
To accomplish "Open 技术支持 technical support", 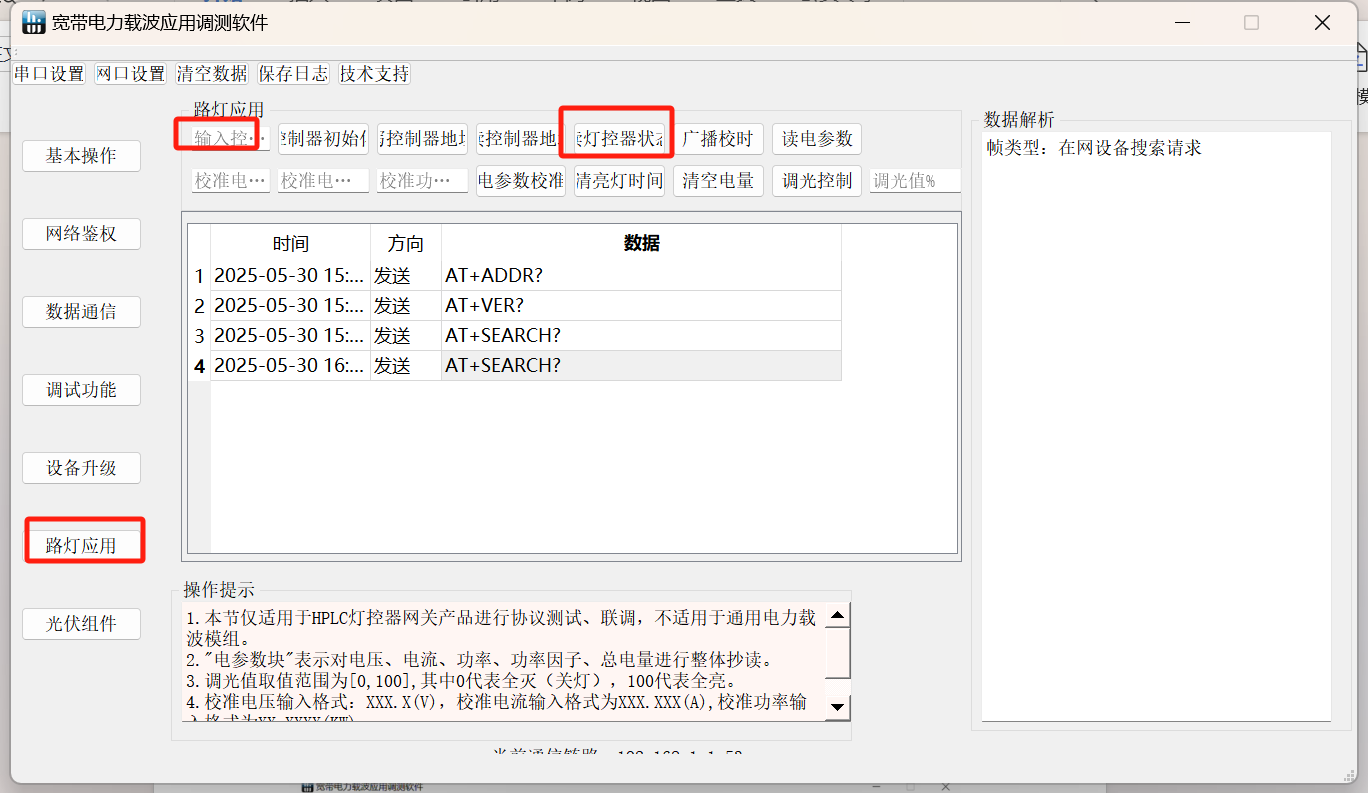I will [x=373, y=73].
